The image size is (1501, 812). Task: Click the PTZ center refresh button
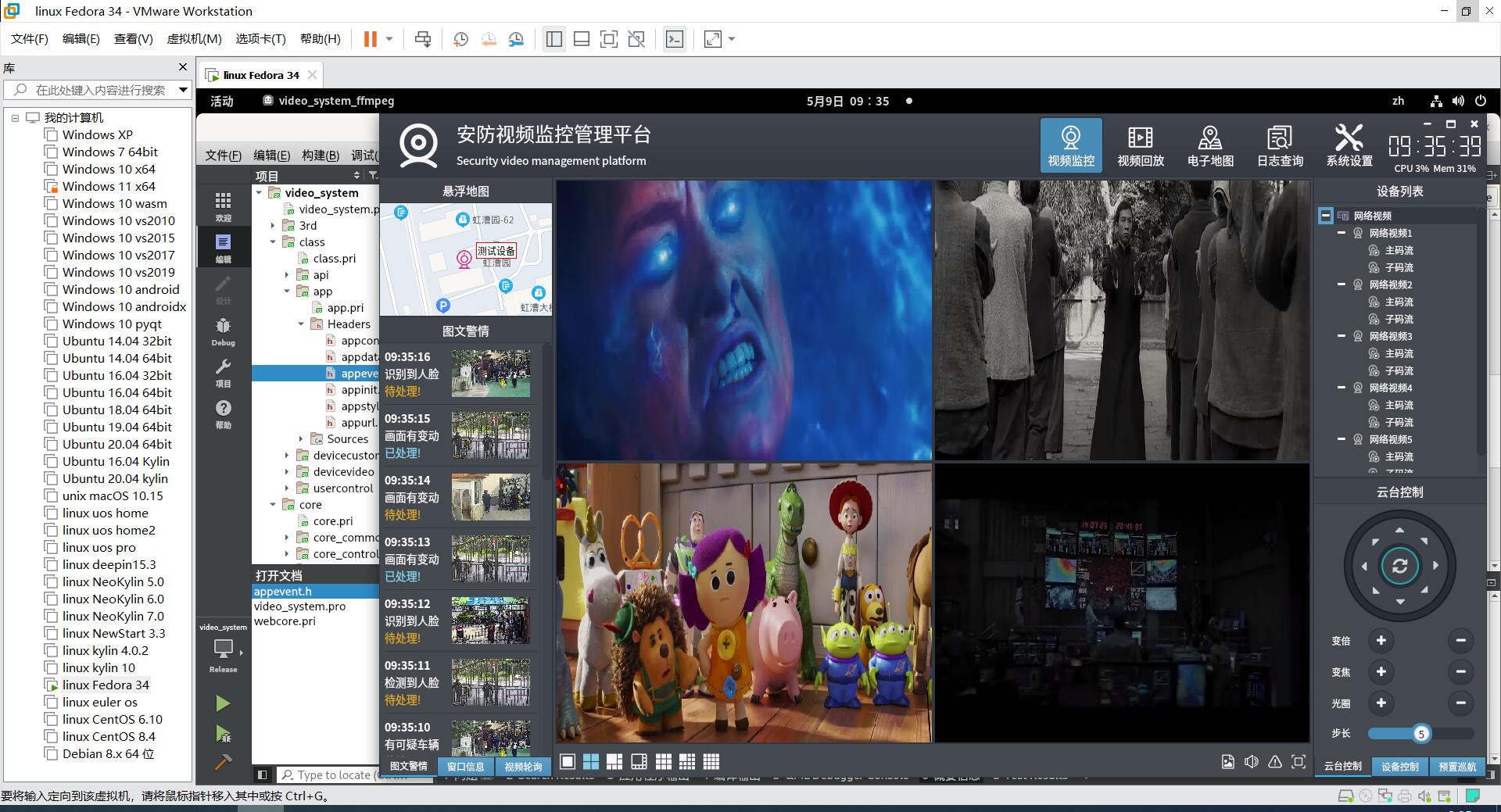click(x=1399, y=566)
